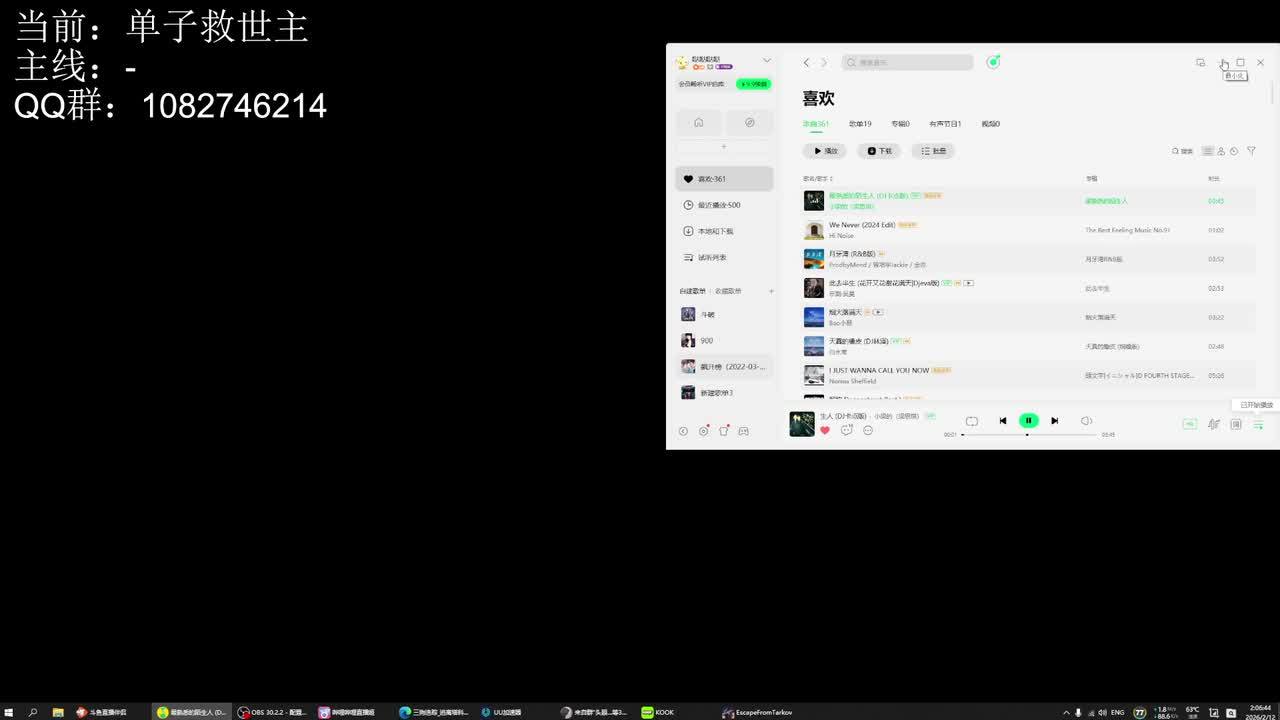Click the 下载 download button
1280x720 pixels.
879,151
